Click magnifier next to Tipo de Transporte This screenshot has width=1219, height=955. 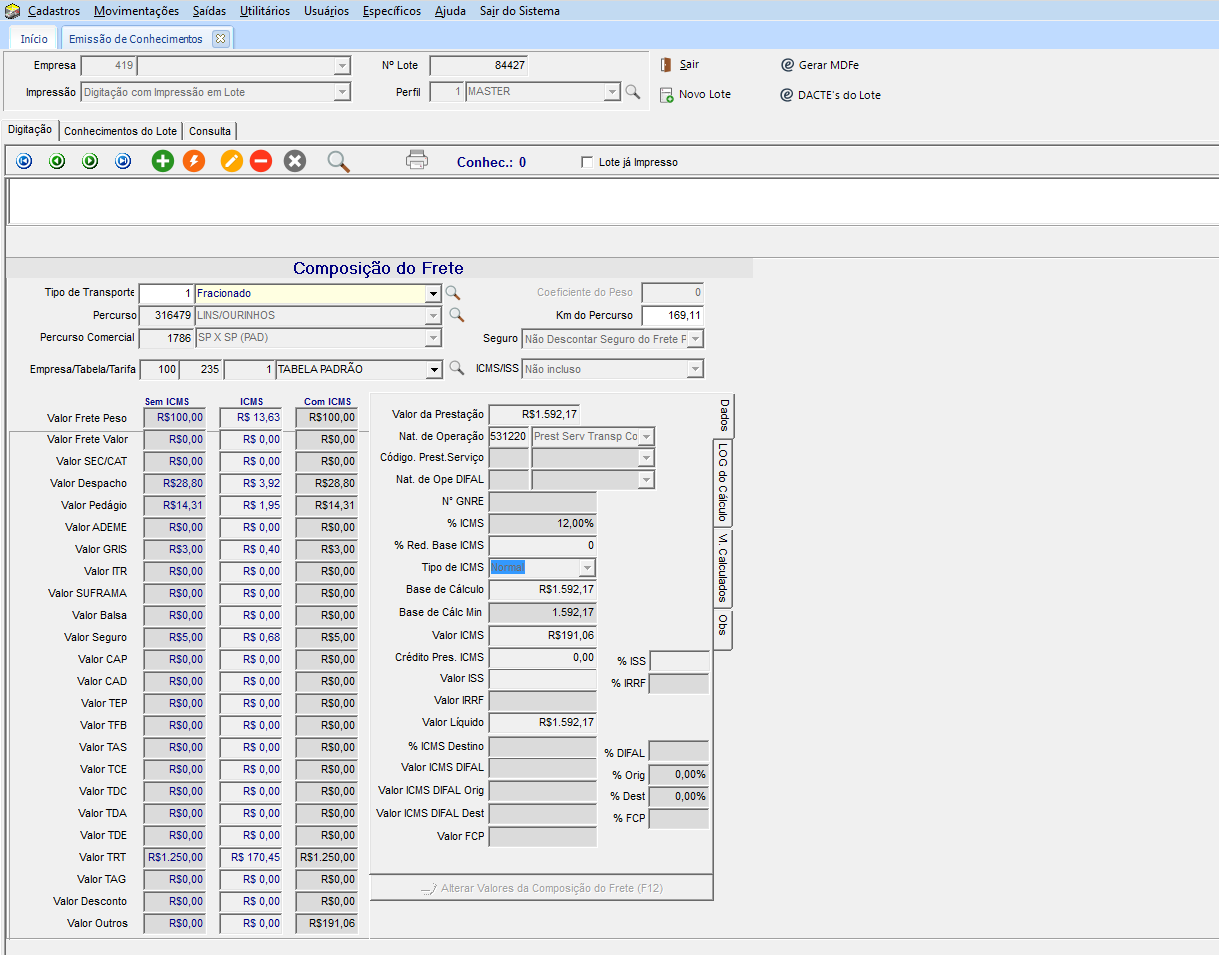(454, 293)
